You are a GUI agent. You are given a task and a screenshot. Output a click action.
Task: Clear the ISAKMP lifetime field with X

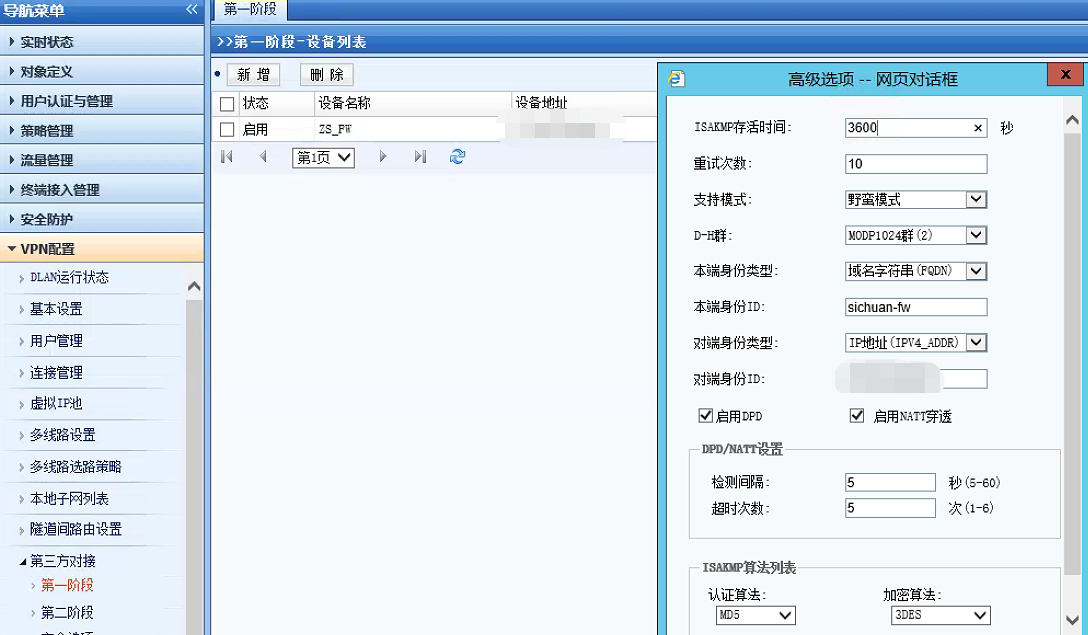(x=978, y=128)
